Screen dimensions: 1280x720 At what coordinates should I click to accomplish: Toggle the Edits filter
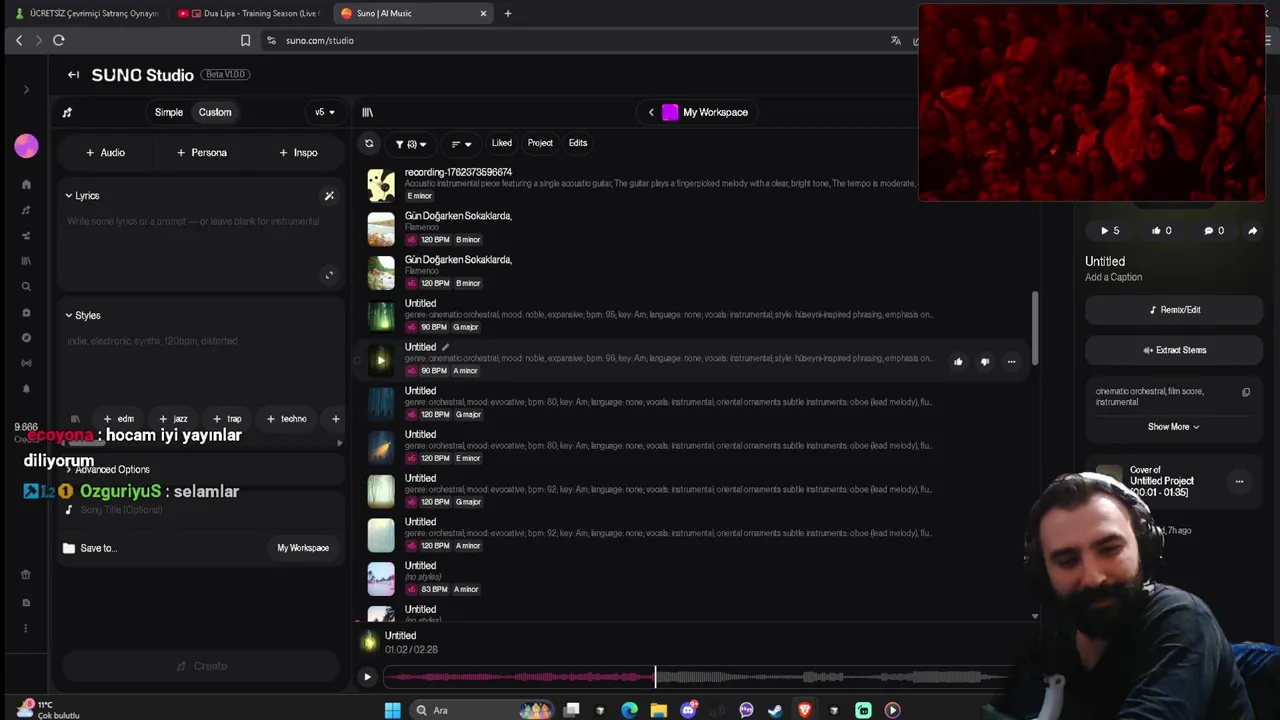tap(578, 143)
